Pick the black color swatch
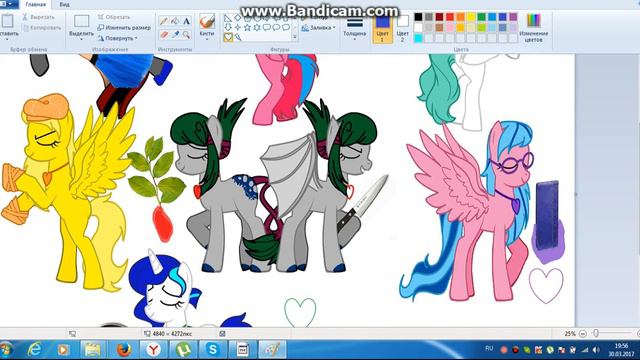 [418, 17]
